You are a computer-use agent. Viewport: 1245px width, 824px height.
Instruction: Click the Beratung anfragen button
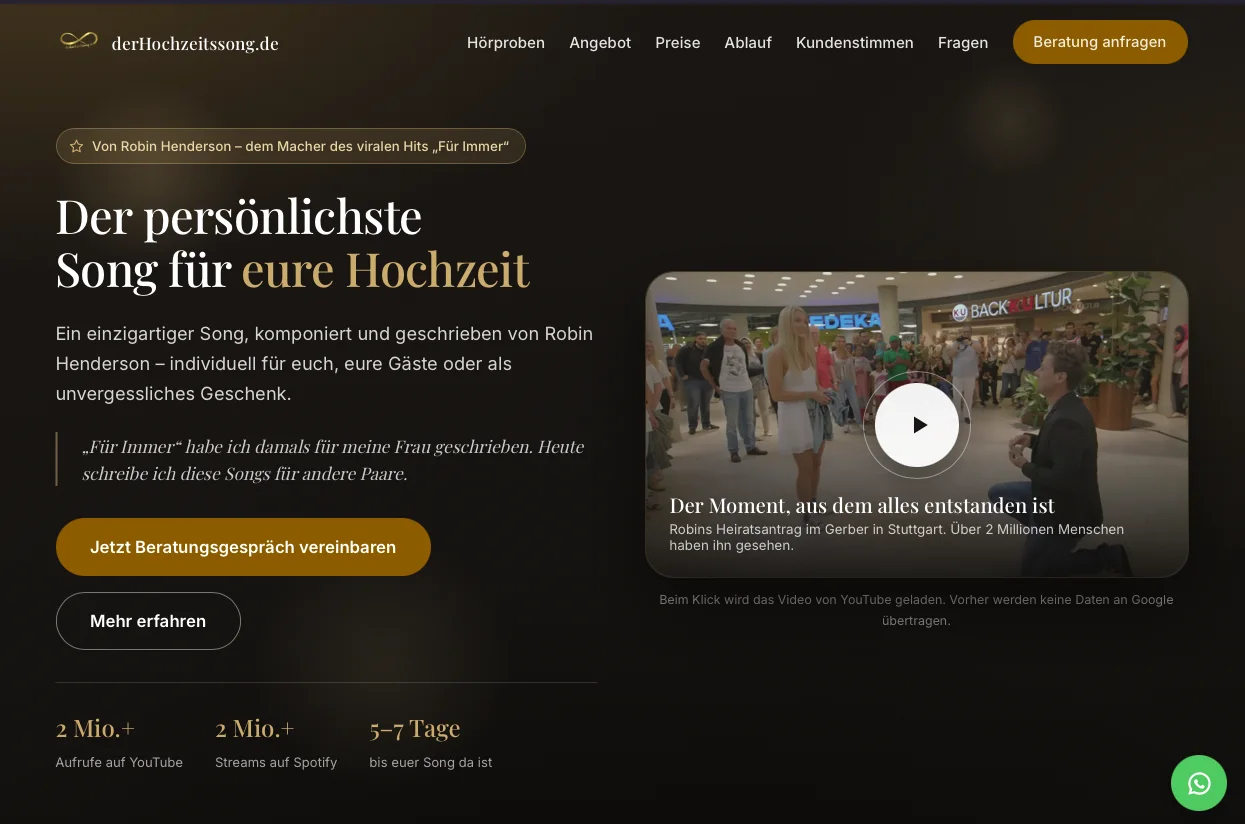tap(1100, 42)
